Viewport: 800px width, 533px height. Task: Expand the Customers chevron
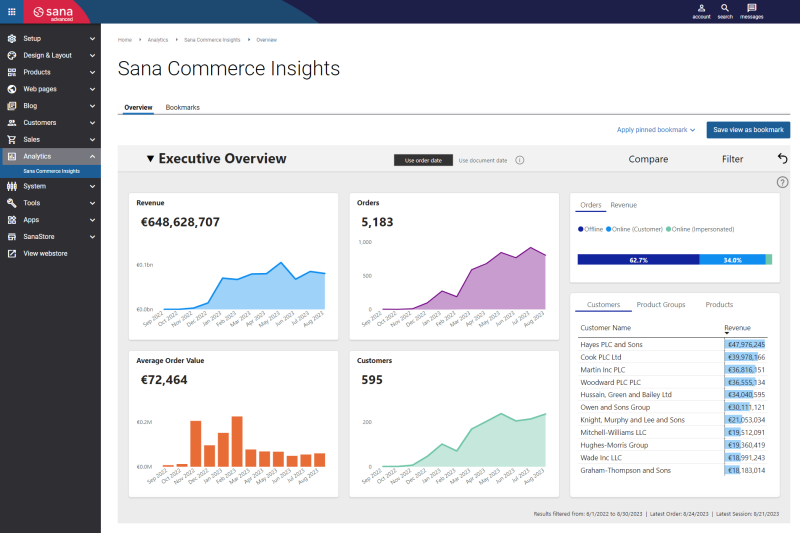pyautogui.click(x=92, y=122)
